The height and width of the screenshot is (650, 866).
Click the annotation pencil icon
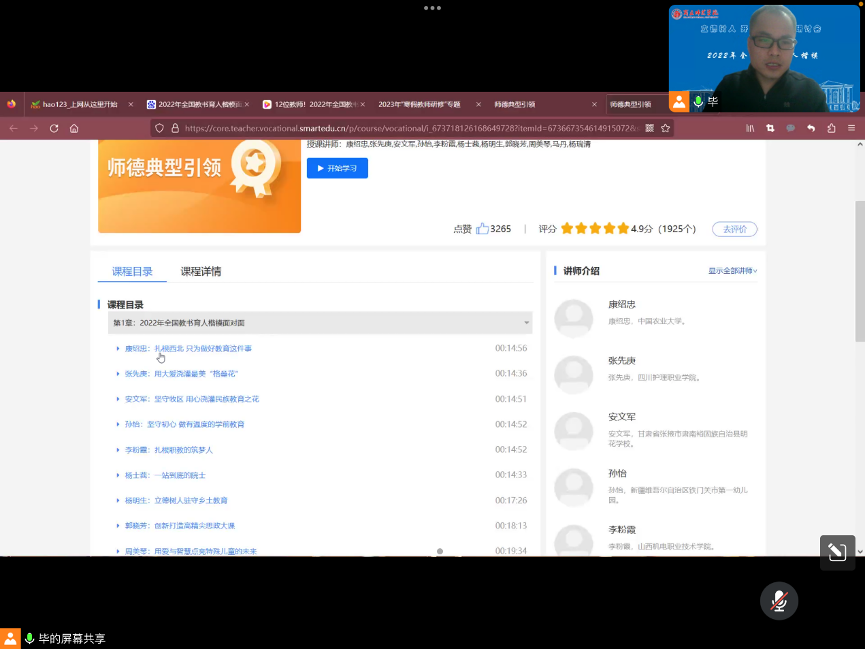coord(836,552)
